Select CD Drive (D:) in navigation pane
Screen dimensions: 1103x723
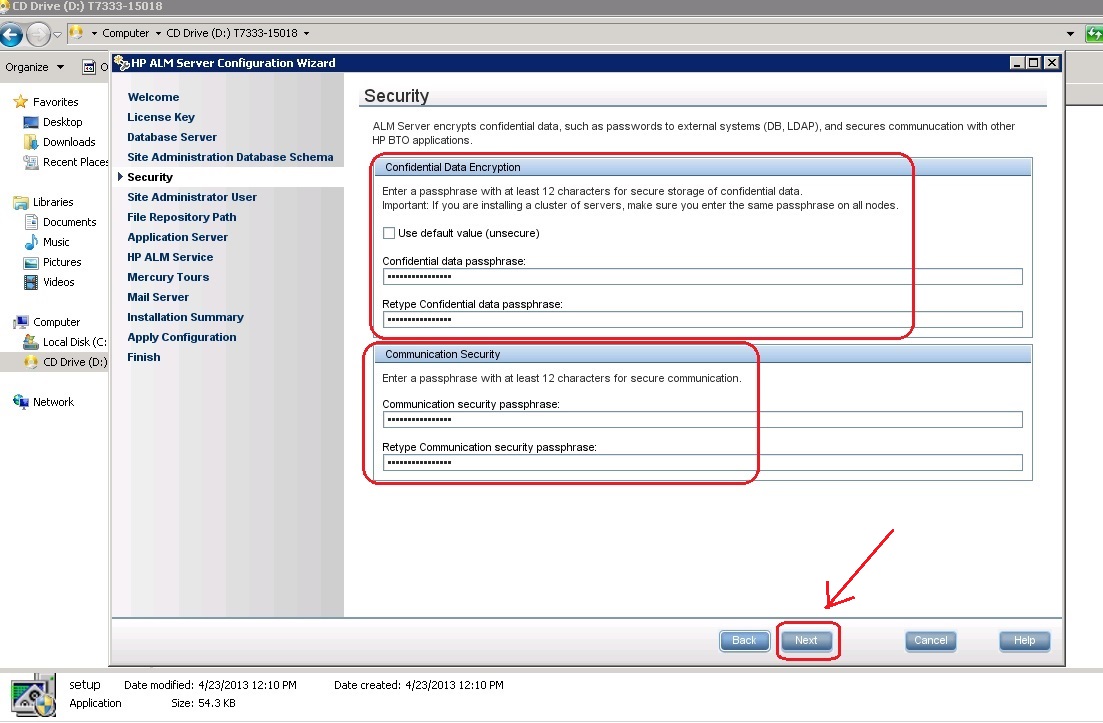pyautogui.click(x=75, y=362)
